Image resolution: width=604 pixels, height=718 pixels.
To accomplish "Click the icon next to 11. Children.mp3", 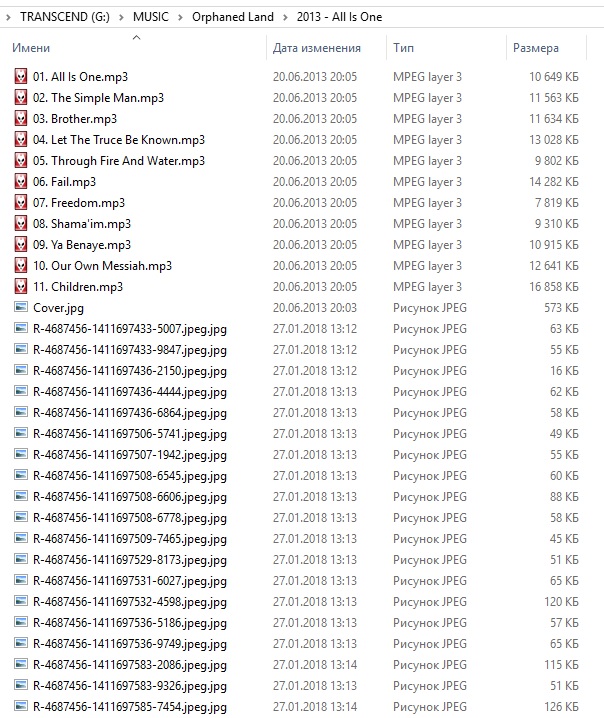I will (x=21, y=287).
